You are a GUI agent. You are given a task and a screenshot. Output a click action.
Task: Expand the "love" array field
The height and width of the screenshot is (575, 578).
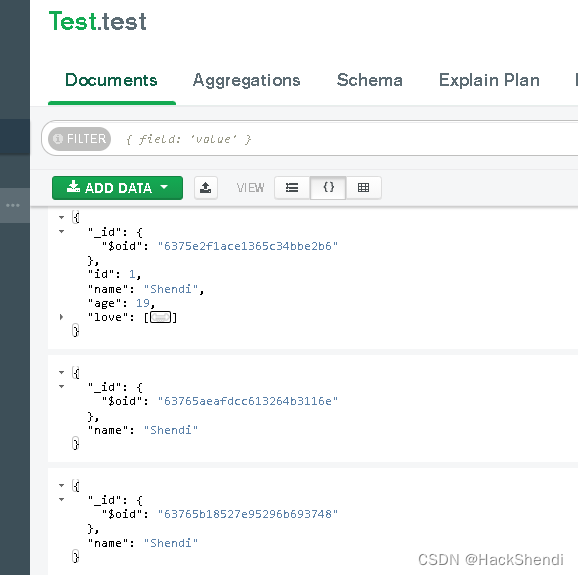(x=62, y=317)
